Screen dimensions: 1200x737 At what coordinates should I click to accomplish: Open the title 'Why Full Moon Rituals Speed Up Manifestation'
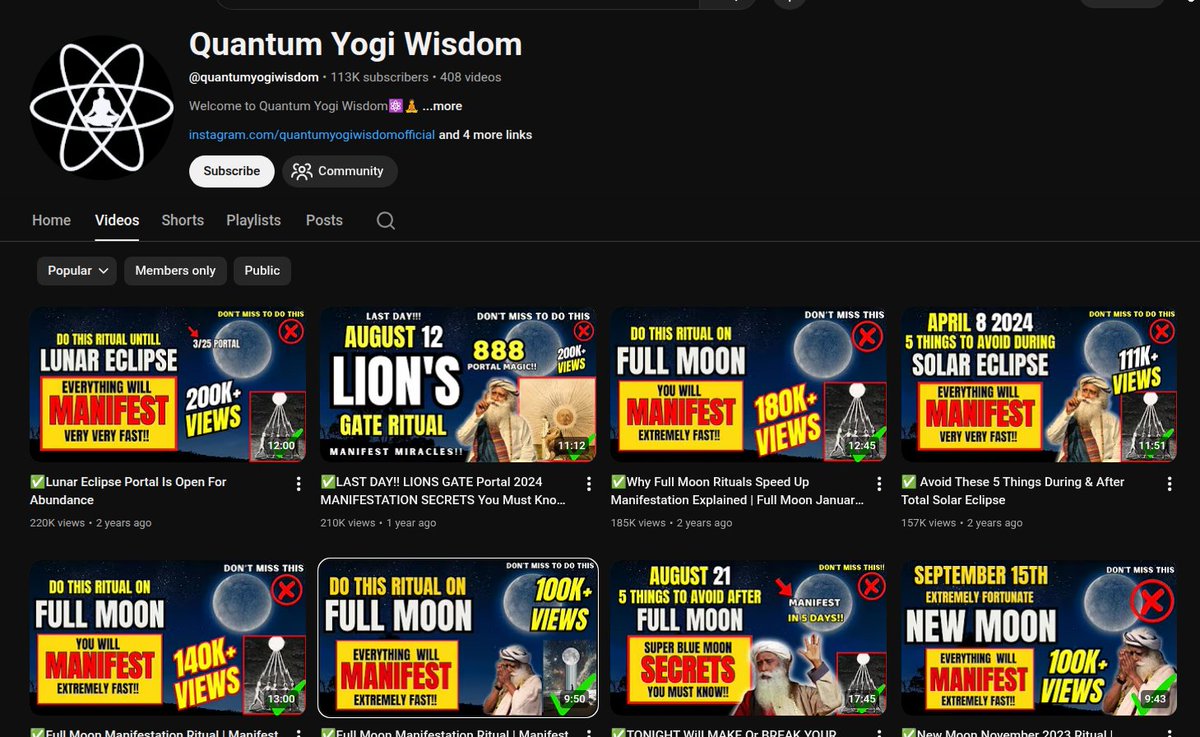tap(738, 491)
